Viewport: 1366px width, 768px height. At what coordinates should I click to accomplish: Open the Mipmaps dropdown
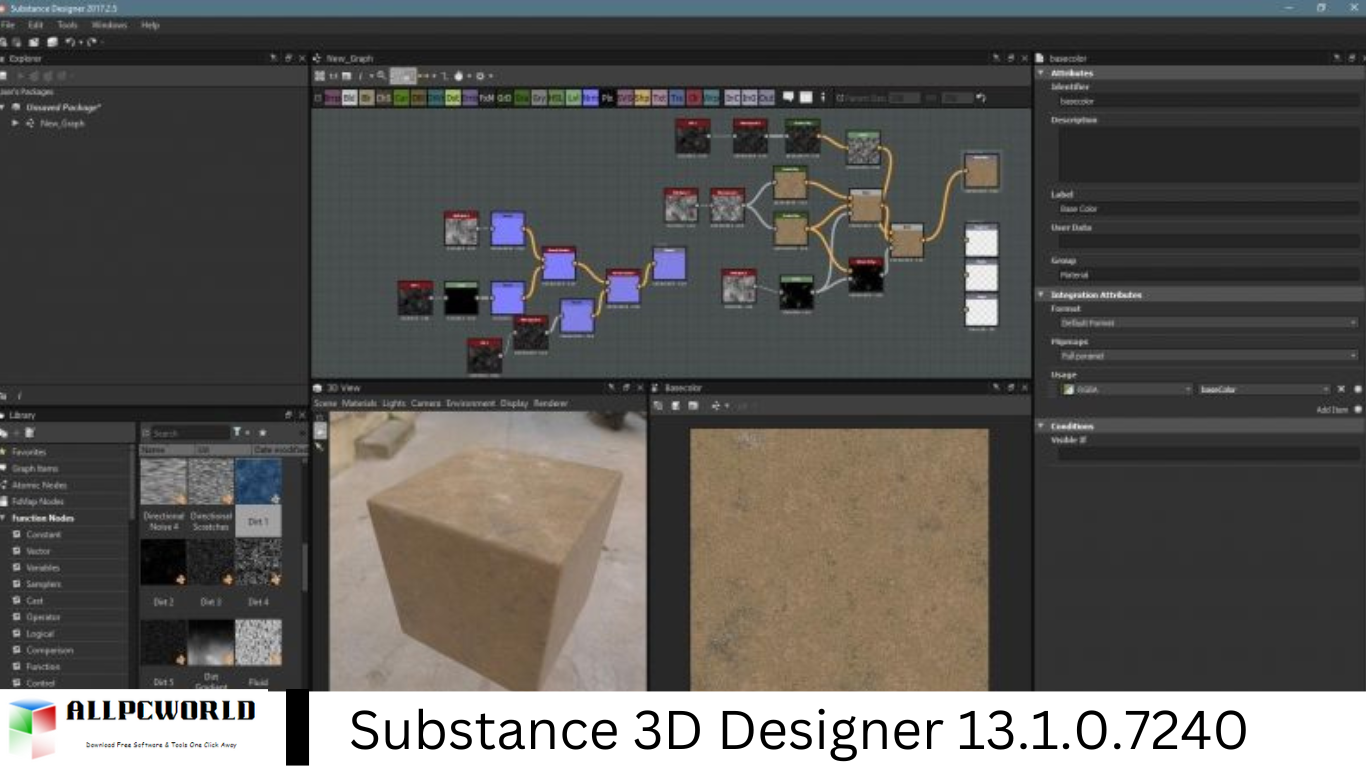tap(1208, 356)
